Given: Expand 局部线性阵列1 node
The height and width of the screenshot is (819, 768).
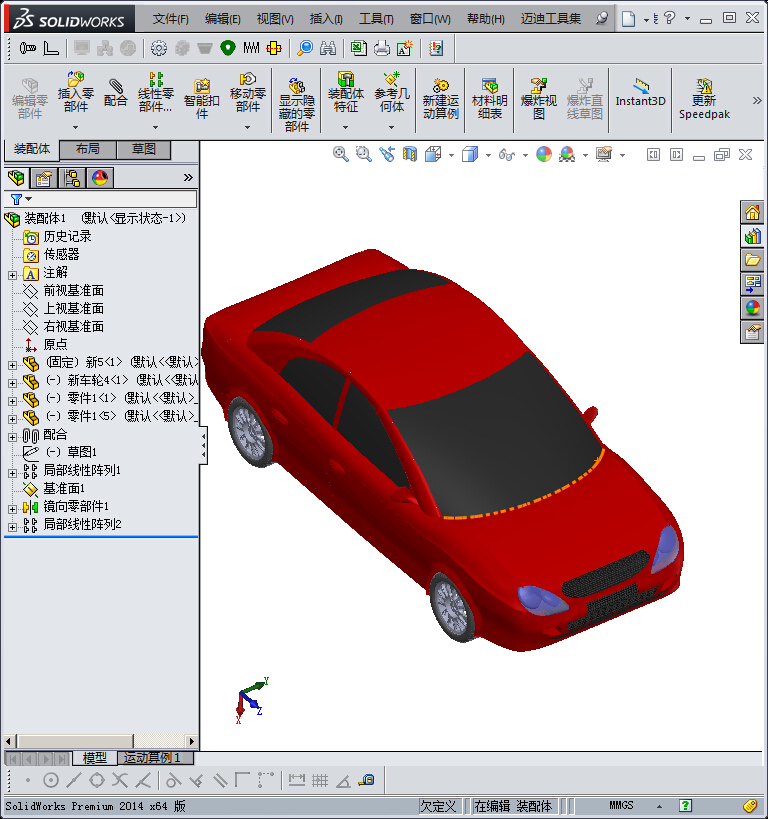Looking at the screenshot, I should (x=13, y=473).
